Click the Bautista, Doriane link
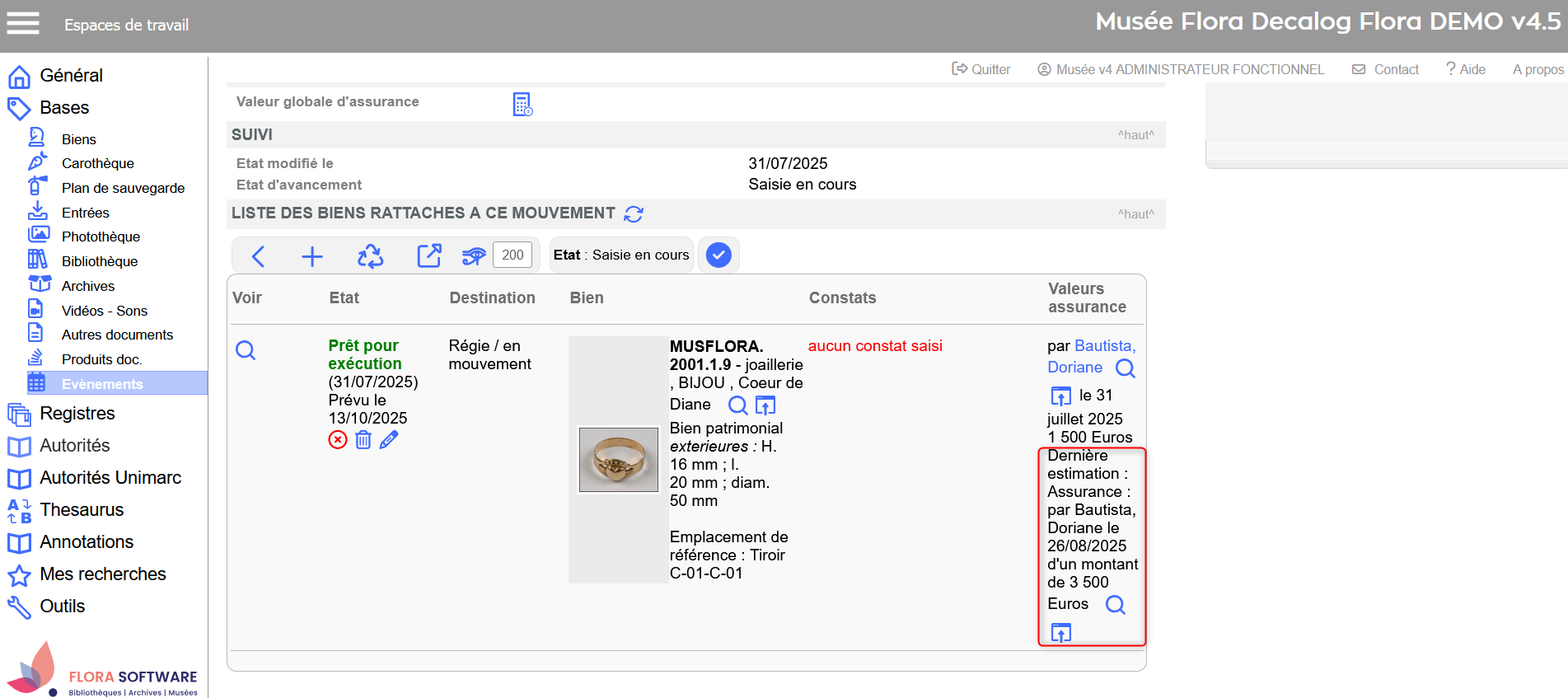 coord(1091,356)
